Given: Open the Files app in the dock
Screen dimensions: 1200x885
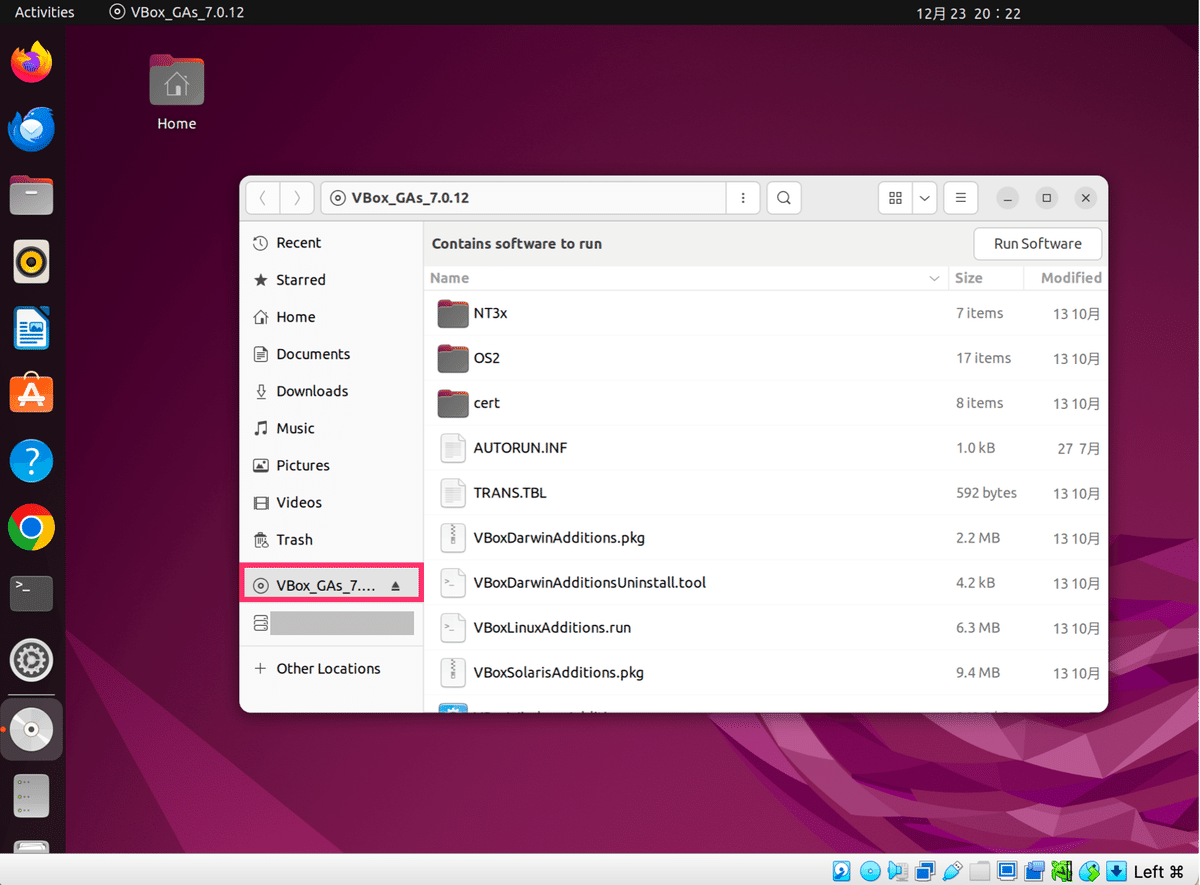Looking at the screenshot, I should click(x=31, y=196).
